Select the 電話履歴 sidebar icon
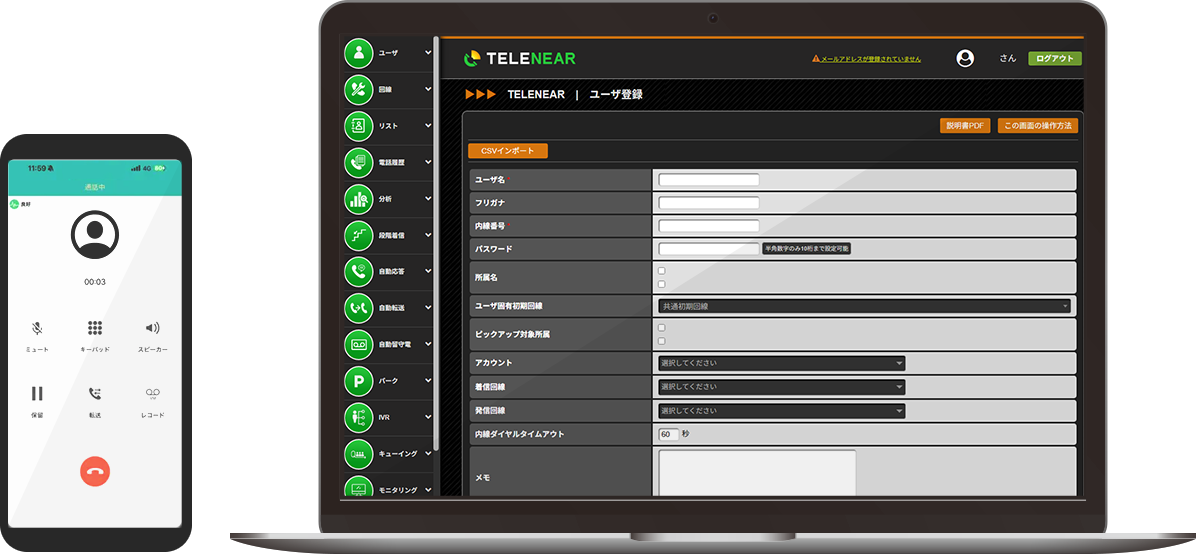The width and height of the screenshot is (1196, 554). 358,162
